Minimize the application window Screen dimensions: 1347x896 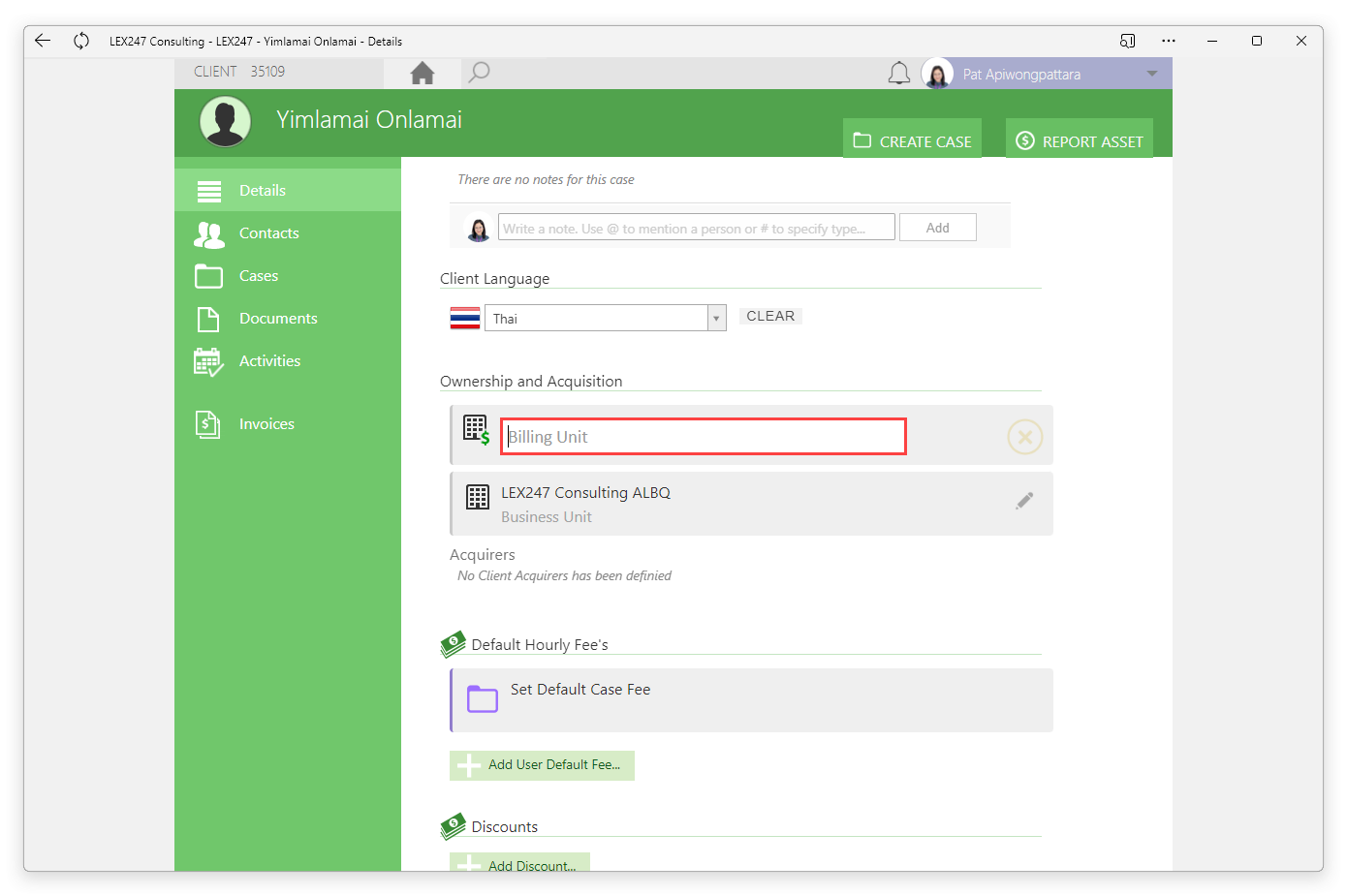click(1212, 41)
